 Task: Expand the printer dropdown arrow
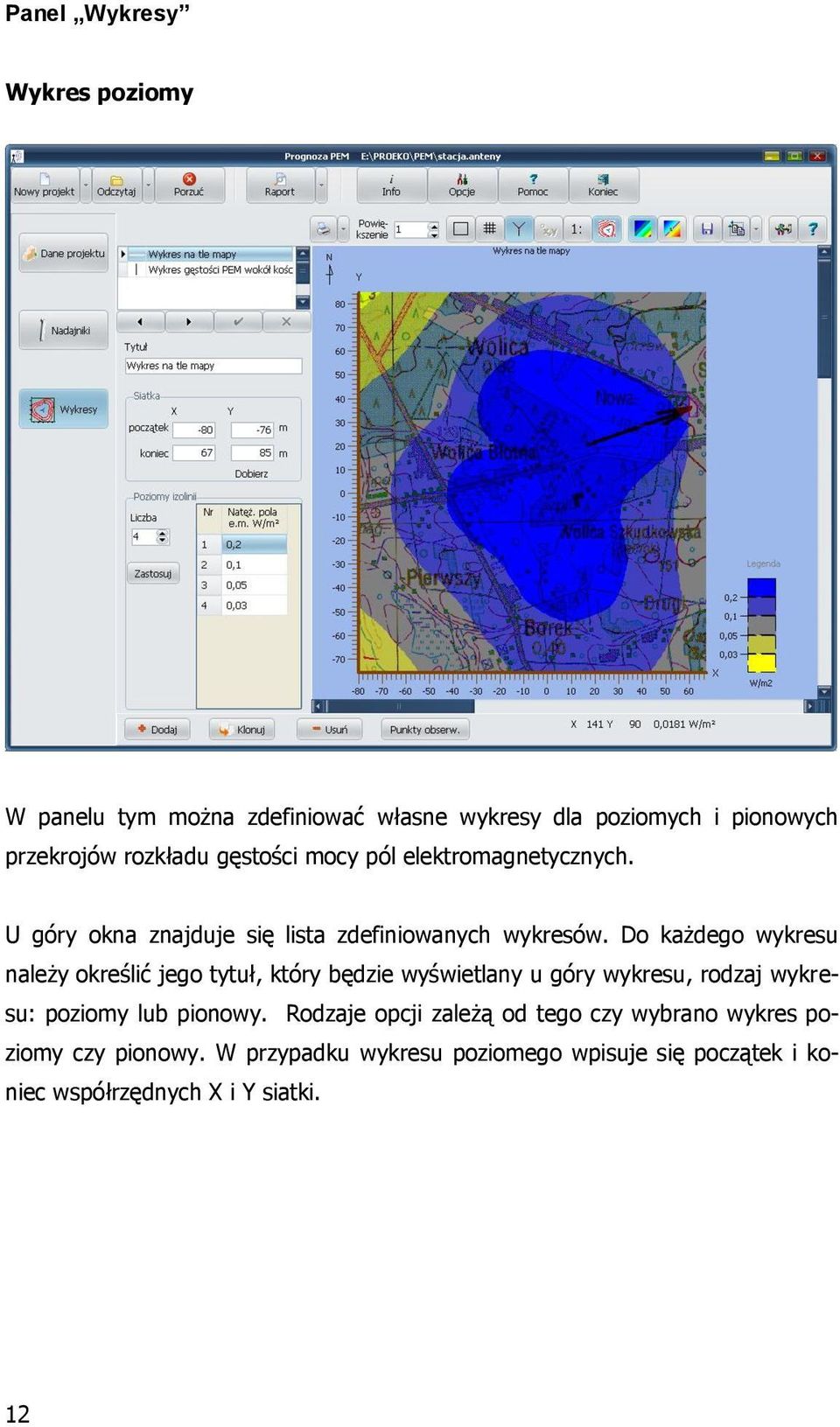click(343, 229)
